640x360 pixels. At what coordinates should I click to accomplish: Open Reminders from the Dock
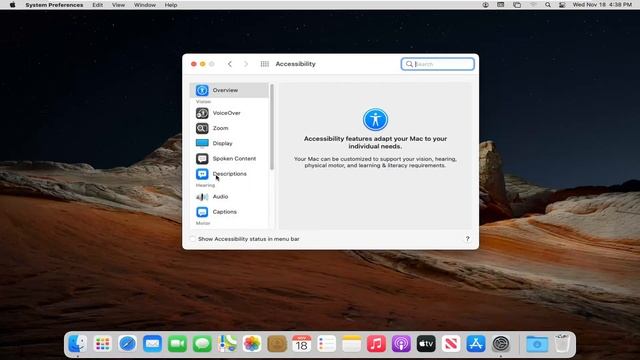pyautogui.click(x=327, y=344)
